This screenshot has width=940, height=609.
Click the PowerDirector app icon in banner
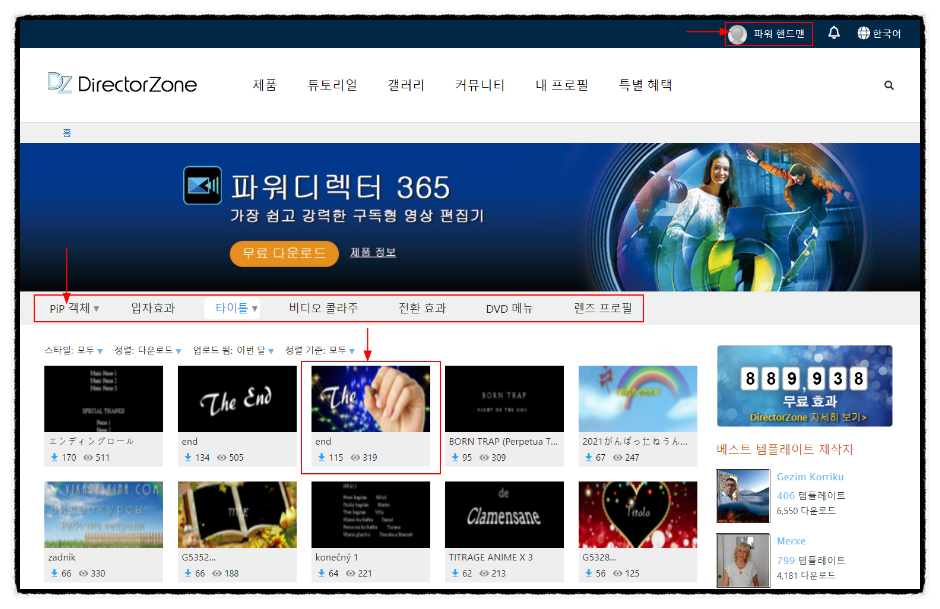coord(202,185)
